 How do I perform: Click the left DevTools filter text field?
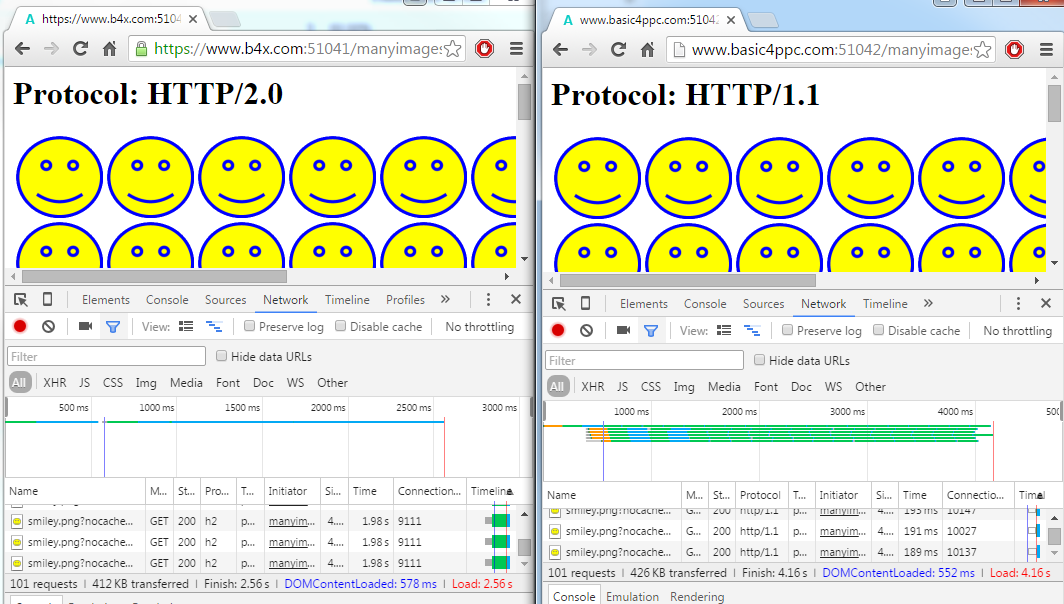[x=107, y=356]
